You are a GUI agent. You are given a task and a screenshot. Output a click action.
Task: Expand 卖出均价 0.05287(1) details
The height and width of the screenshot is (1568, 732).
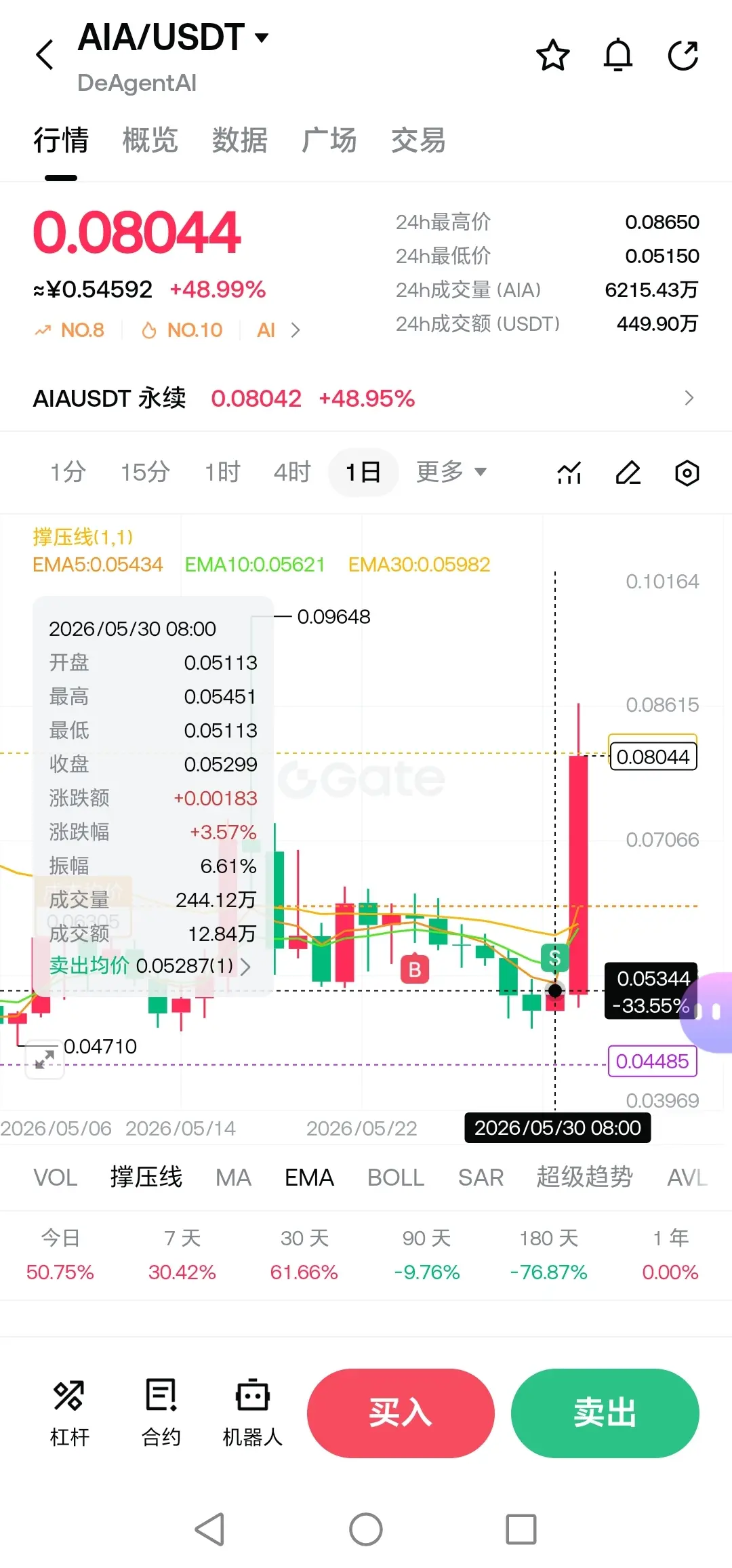coord(150,965)
